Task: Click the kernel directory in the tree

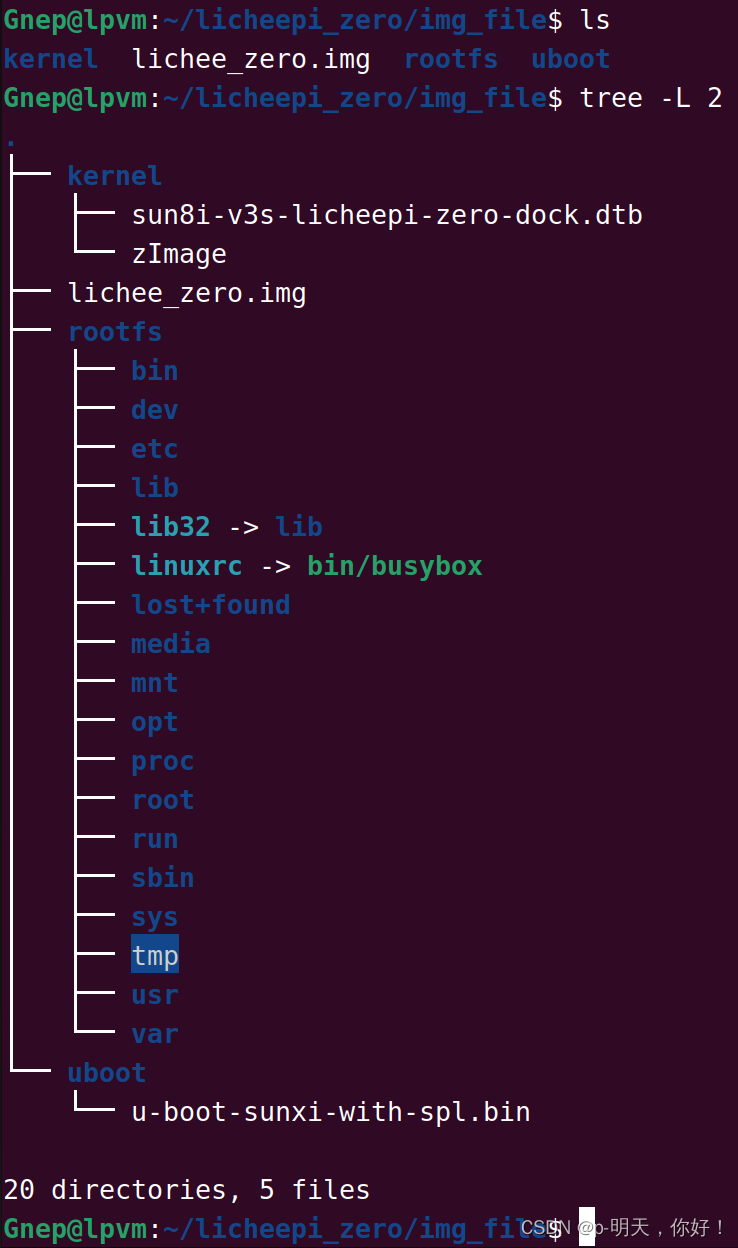Action: [114, 176]
